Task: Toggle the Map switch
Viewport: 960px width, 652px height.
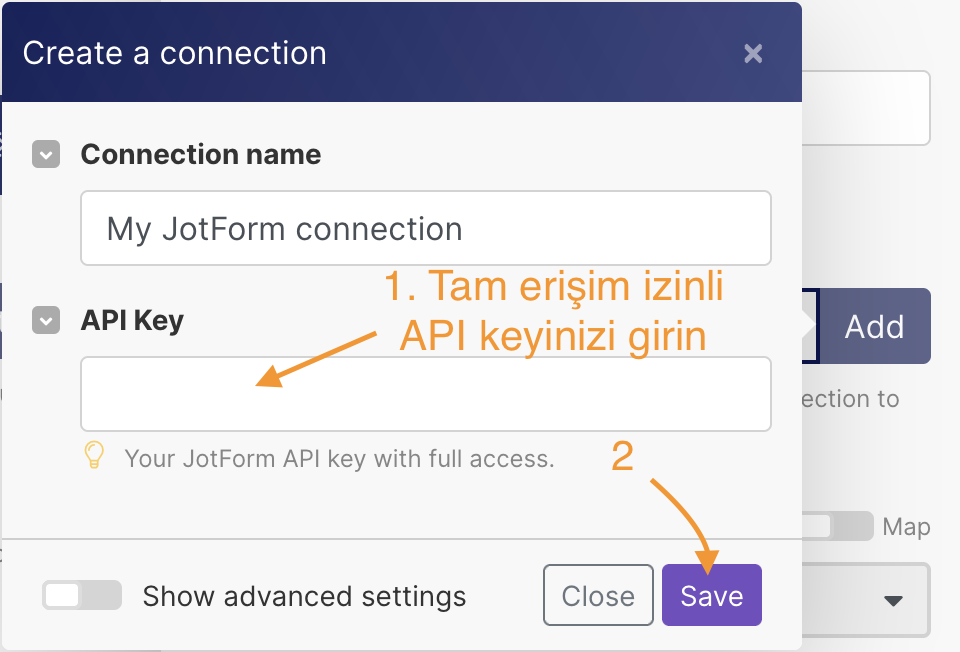Action: (838, 526)
